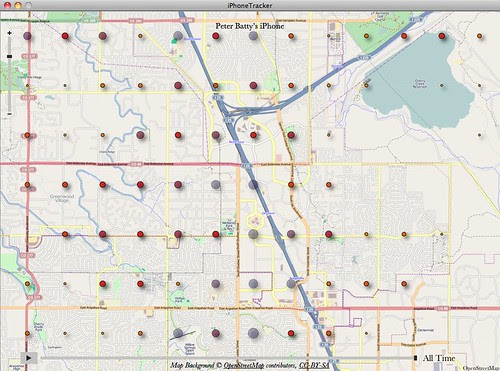Select the small marker in Cherry Creek Reservoir water

pyautogui.click(x=442, y=85)
